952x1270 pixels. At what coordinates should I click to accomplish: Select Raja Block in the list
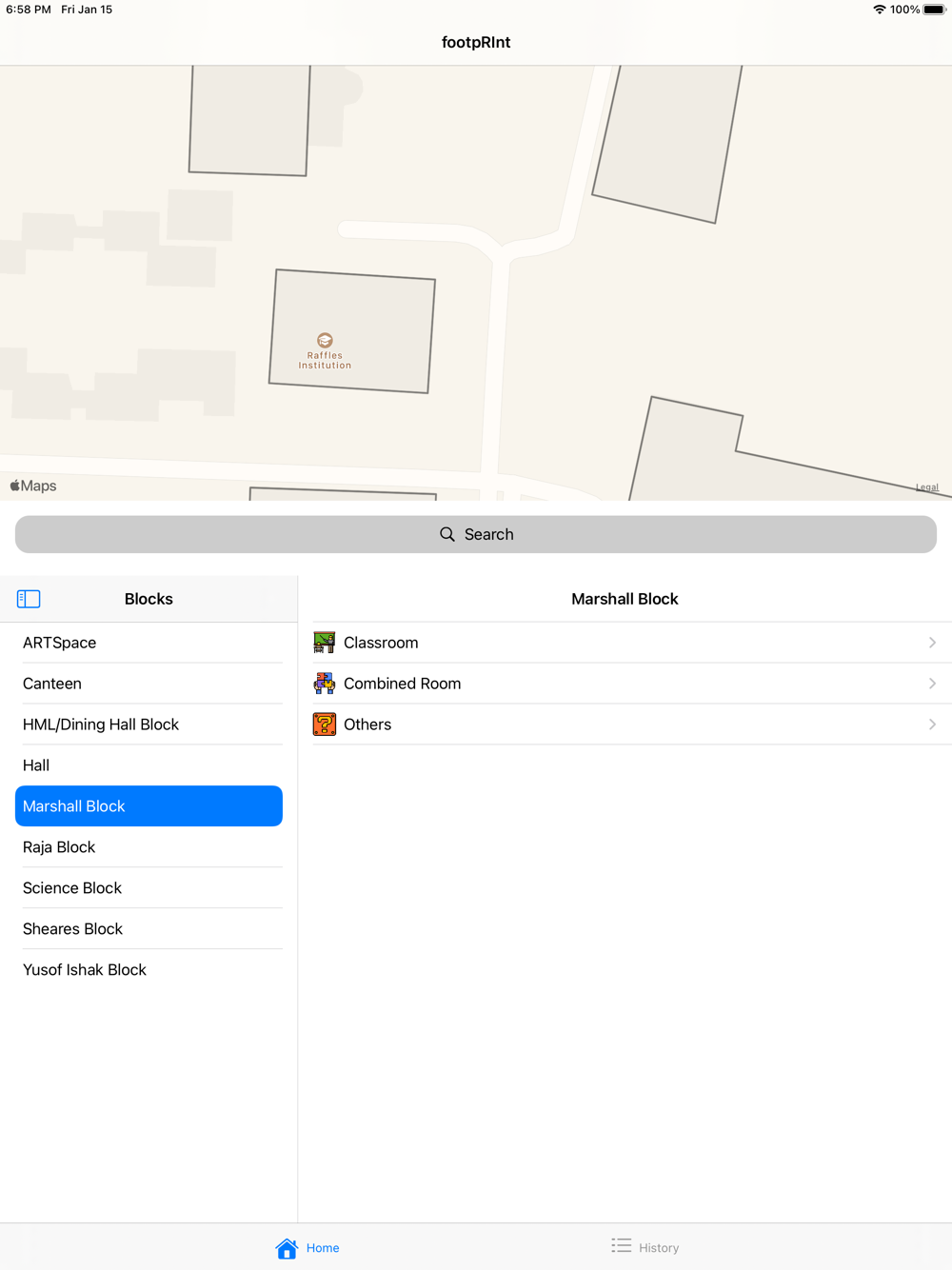(x=149, y=847)
